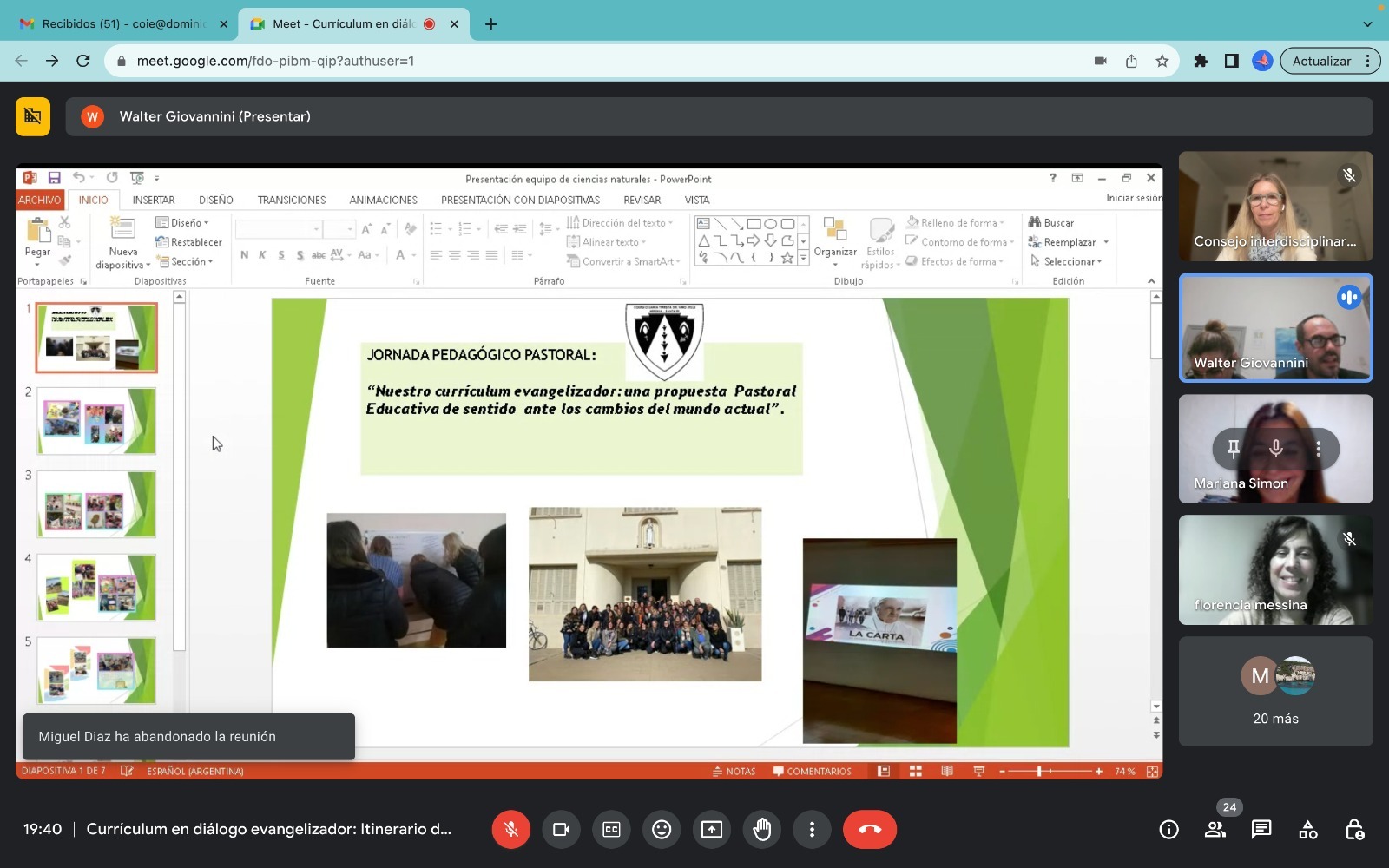Click the yellow stop-presentation view icon
1389x868 pixels.
click(33, 116)
